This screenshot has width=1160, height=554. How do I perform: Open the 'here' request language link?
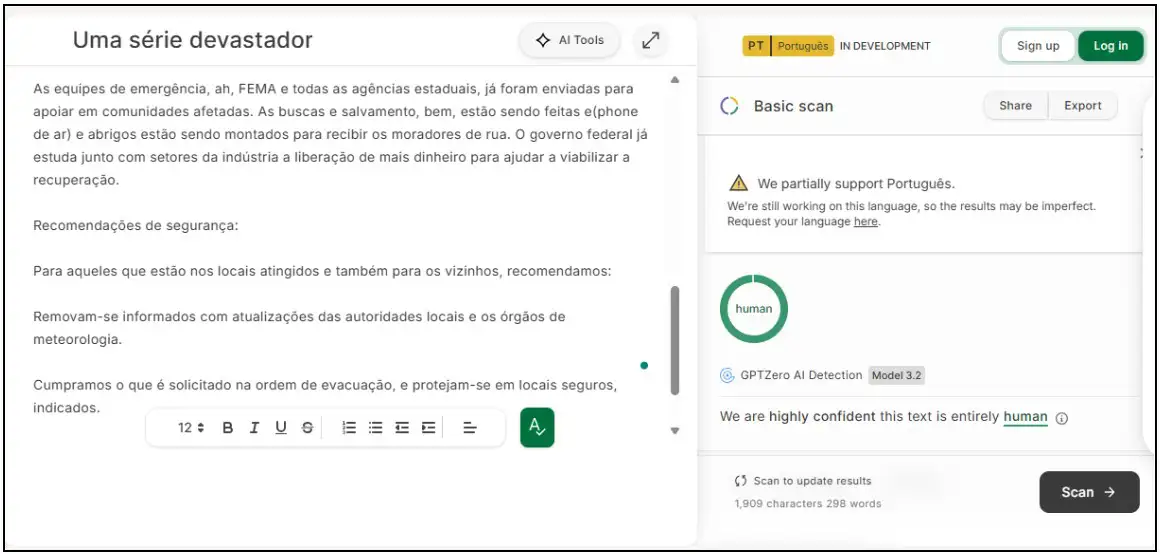pos(866,221)
